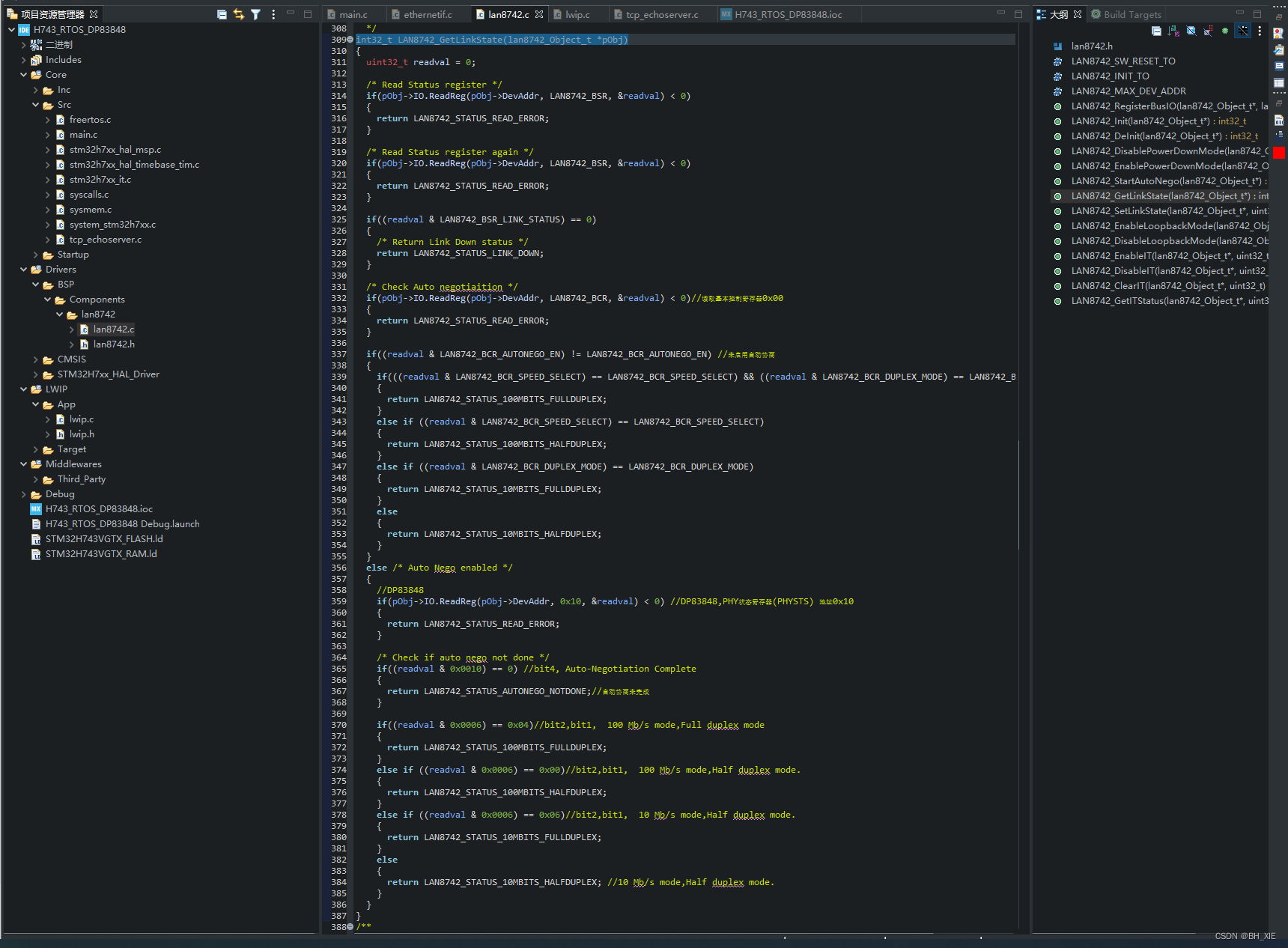
Task: Expand the Inc folder
Action: 36,90
